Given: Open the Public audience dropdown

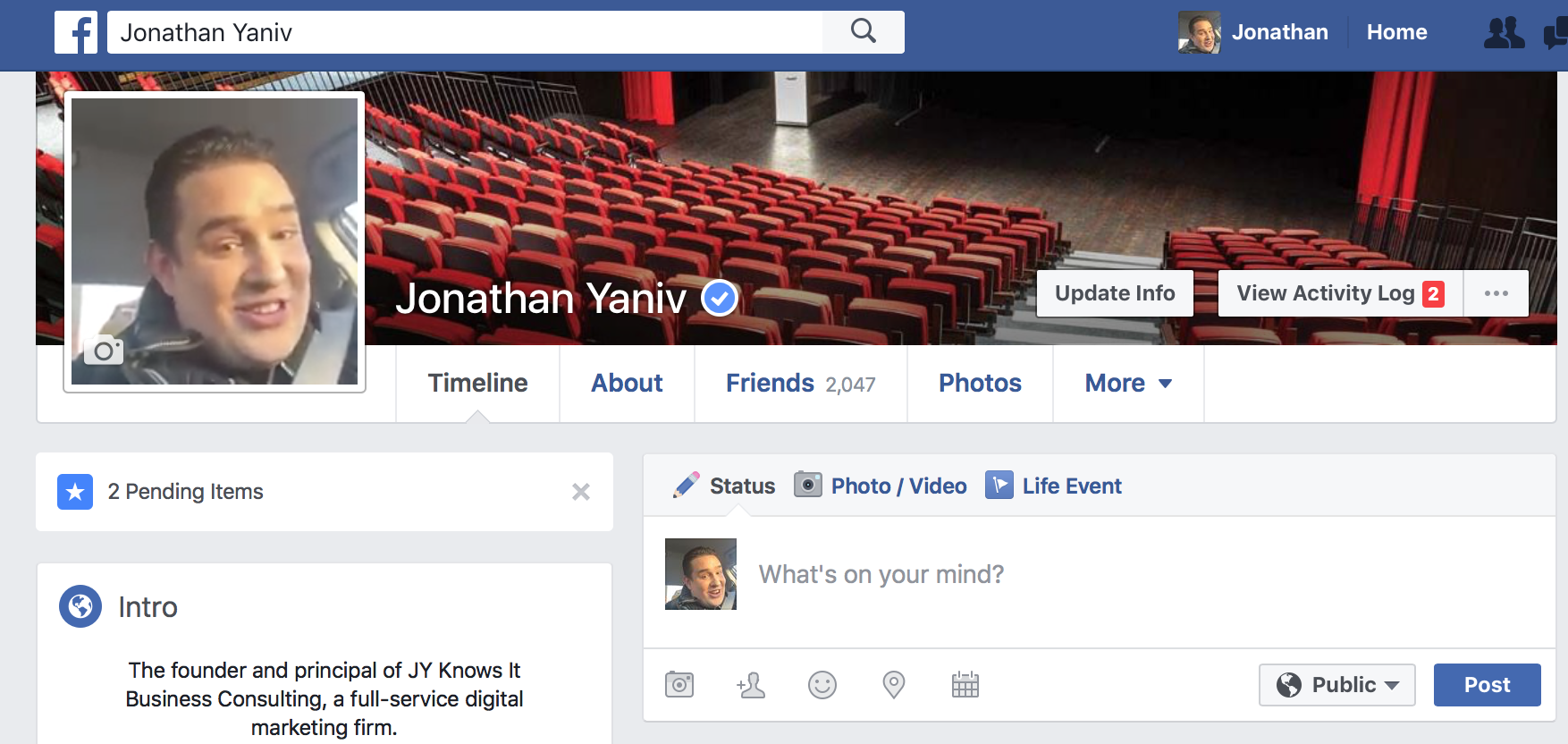Looking at the screenshot, I should (1337, 685).
